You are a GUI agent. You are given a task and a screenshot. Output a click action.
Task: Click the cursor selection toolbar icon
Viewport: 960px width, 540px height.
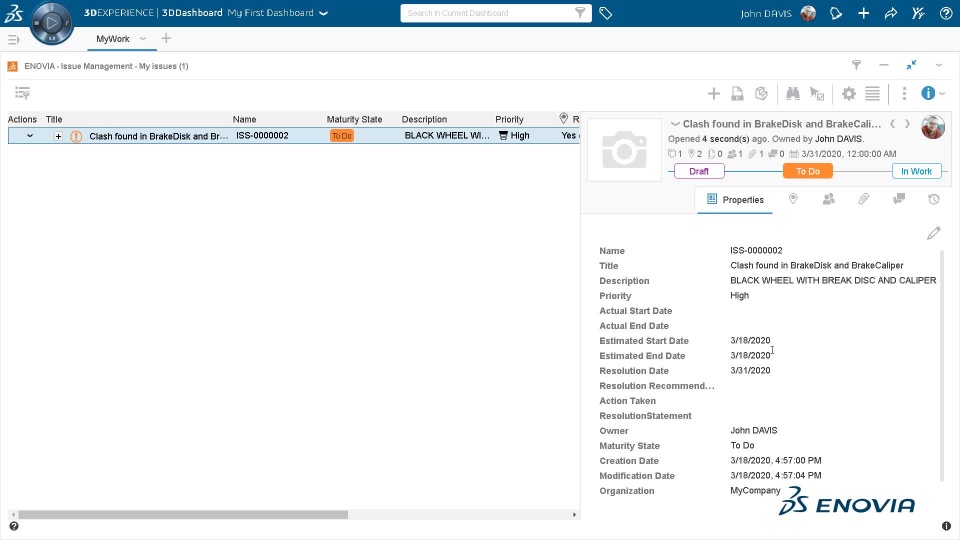[x=817, y=93]
